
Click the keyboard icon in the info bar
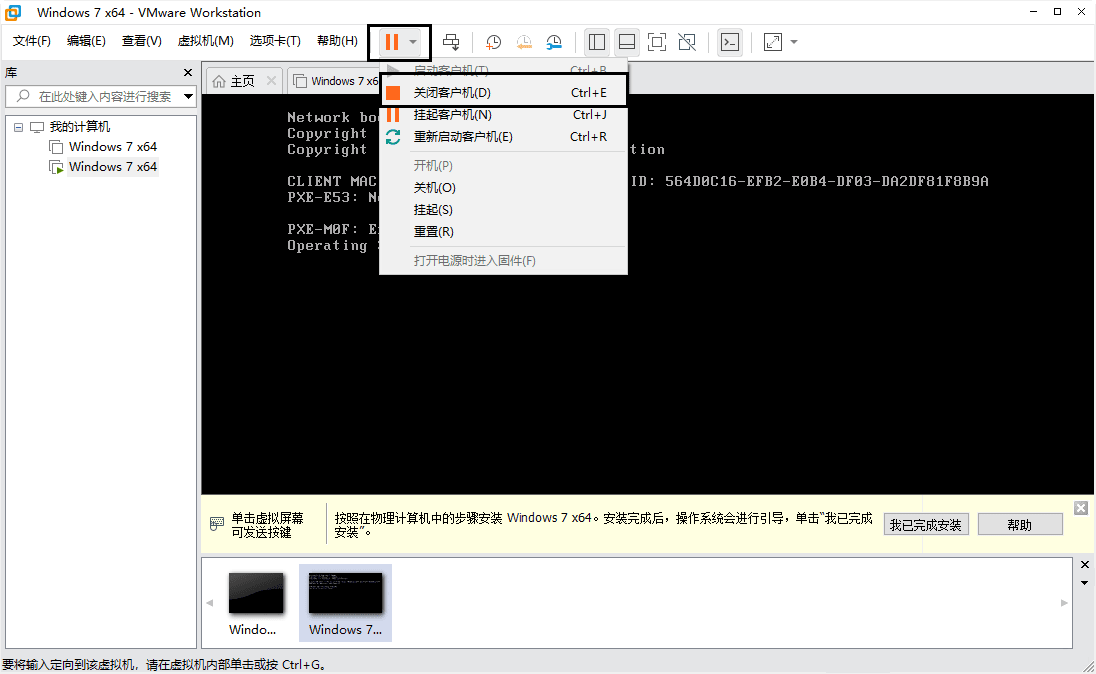217,524
